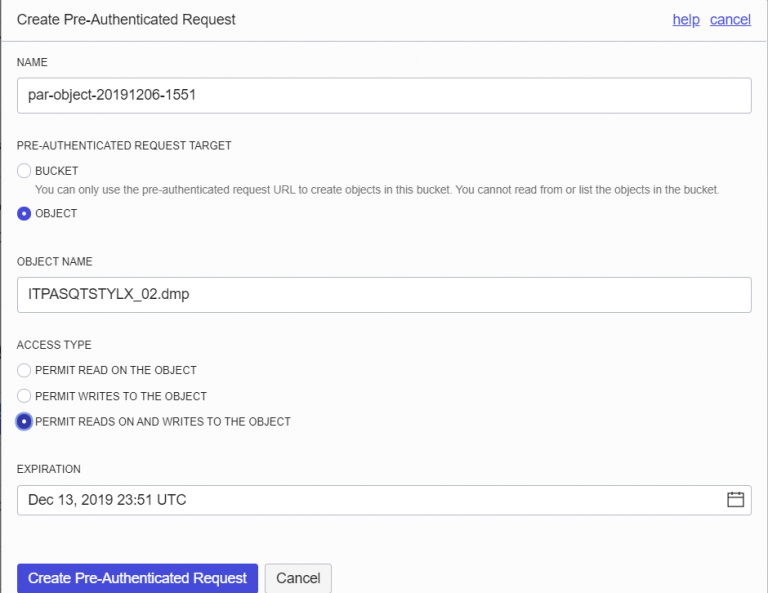Click the Pre-Authenticated Request Target heading

(124, 146)
